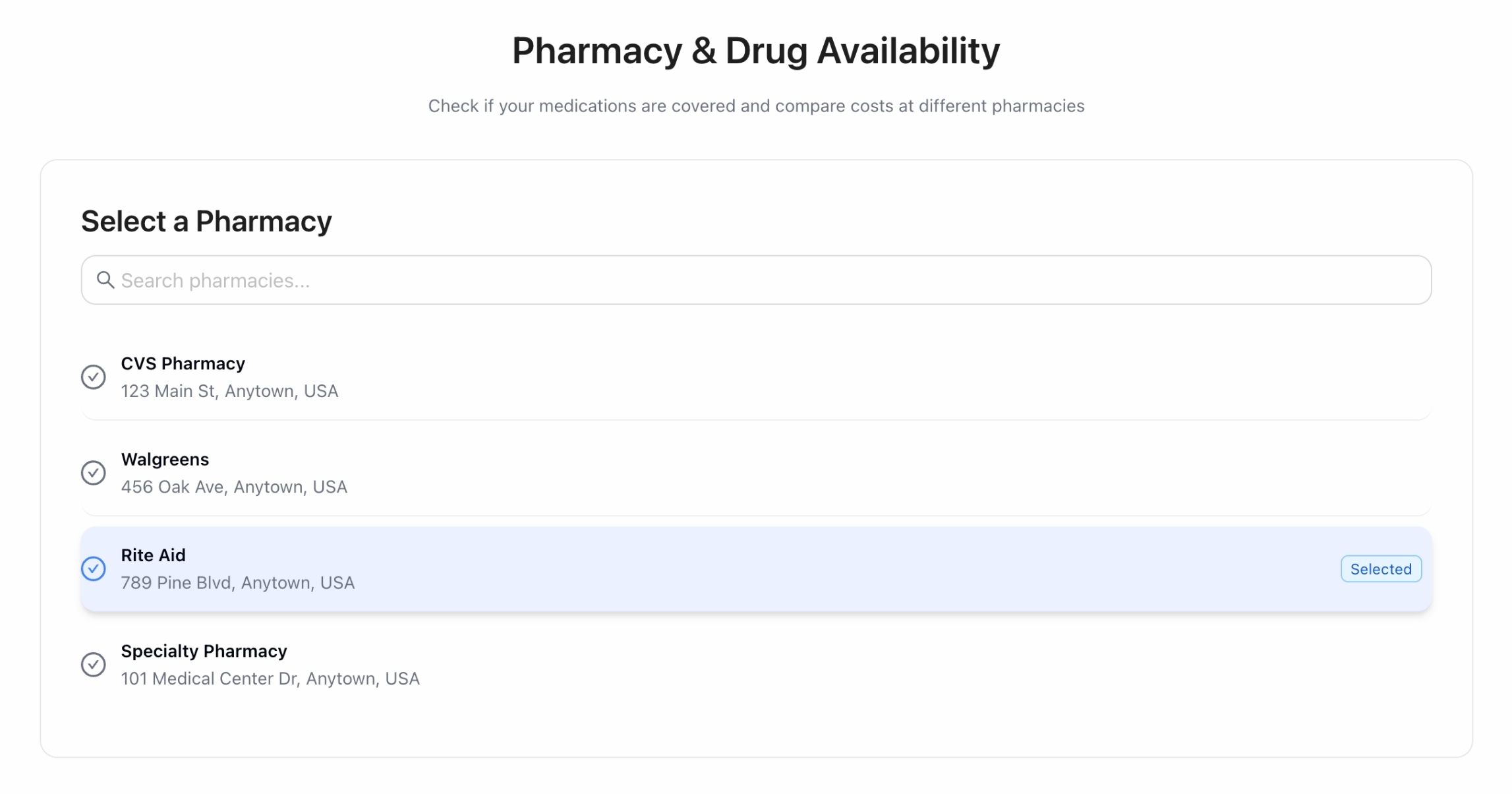Viewport: 1512px width, 794px height.
Task: Click the 123 Main St address
Action: point(229,391)
